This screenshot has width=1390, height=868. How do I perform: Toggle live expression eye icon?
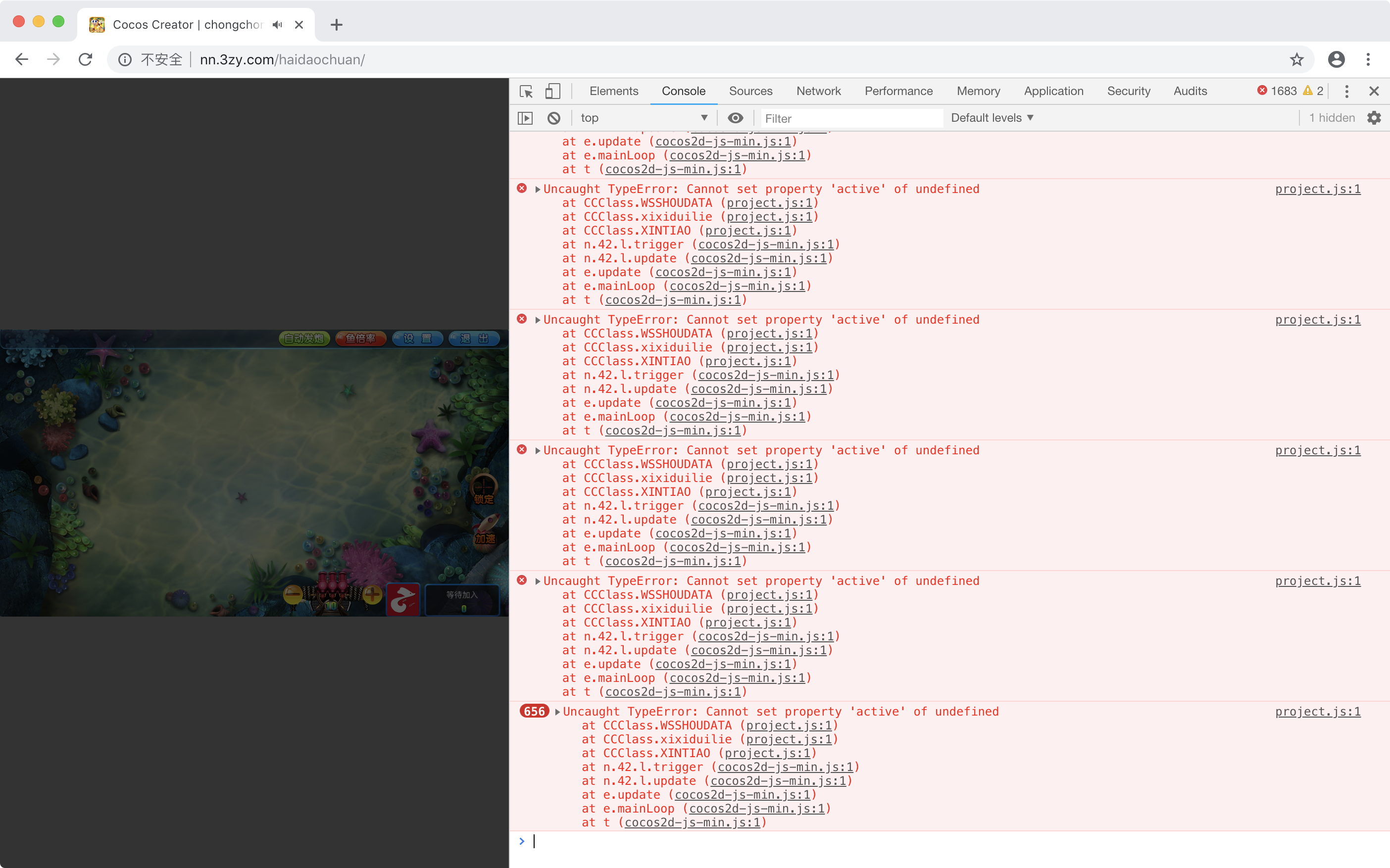tap(735, 118)
